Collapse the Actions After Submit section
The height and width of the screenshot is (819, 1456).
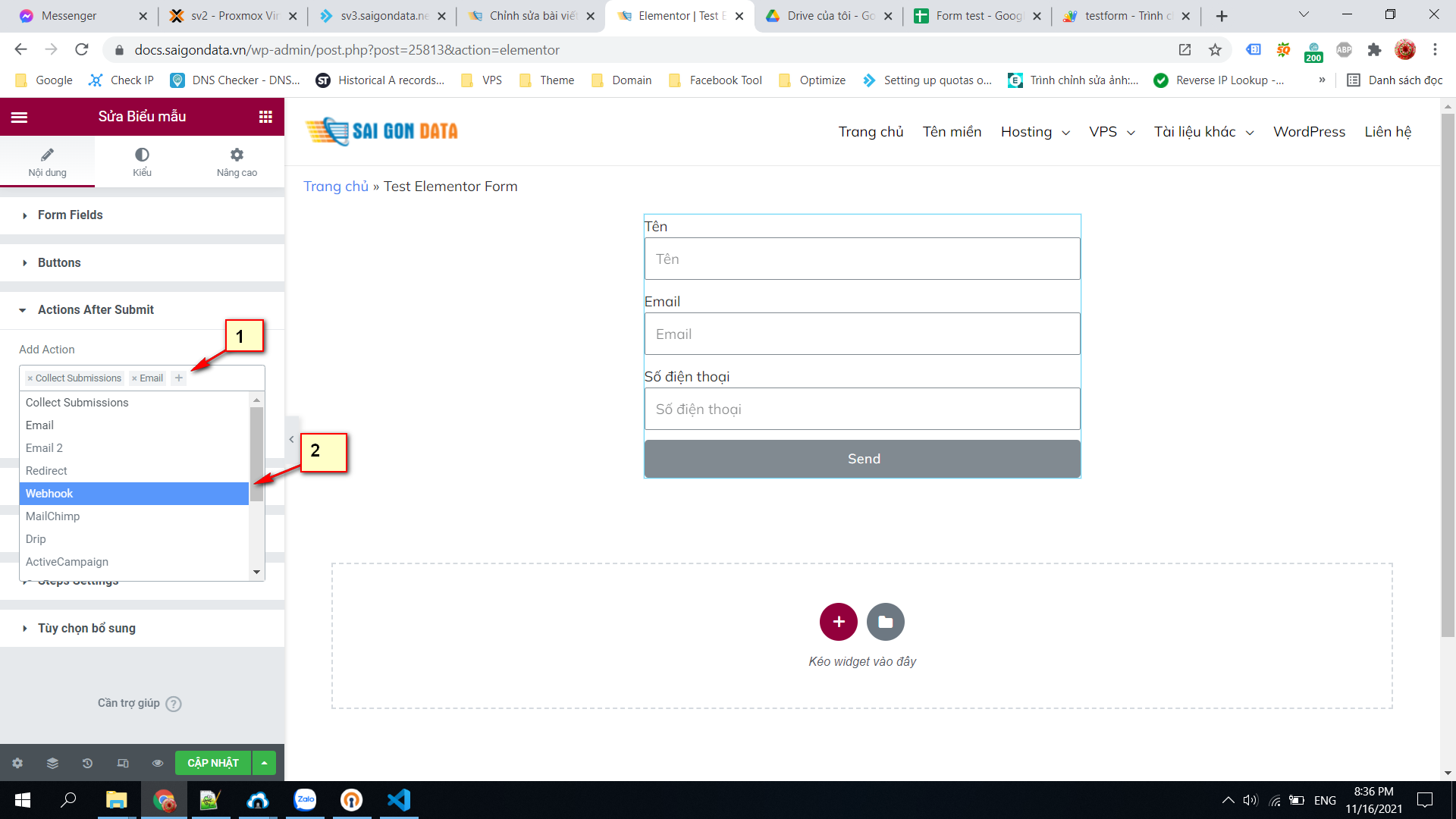pos(142,310)
